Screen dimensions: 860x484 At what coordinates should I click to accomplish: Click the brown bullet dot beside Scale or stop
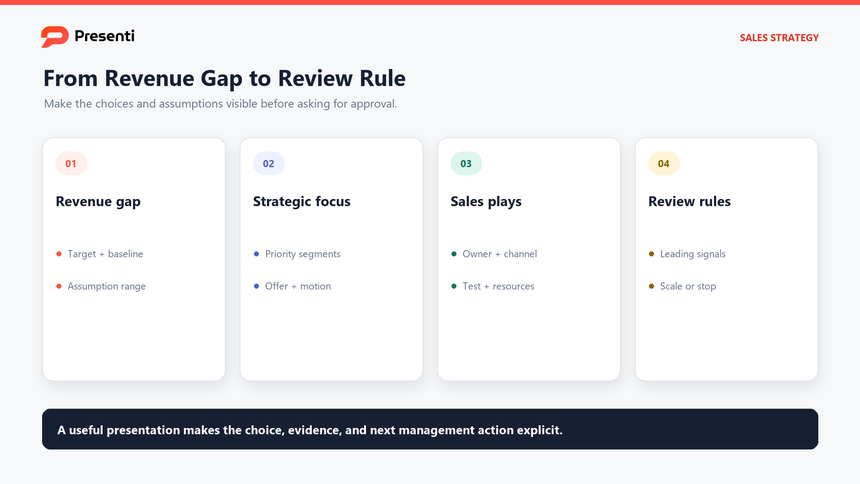pyautogui.click(x=652, y=286)
